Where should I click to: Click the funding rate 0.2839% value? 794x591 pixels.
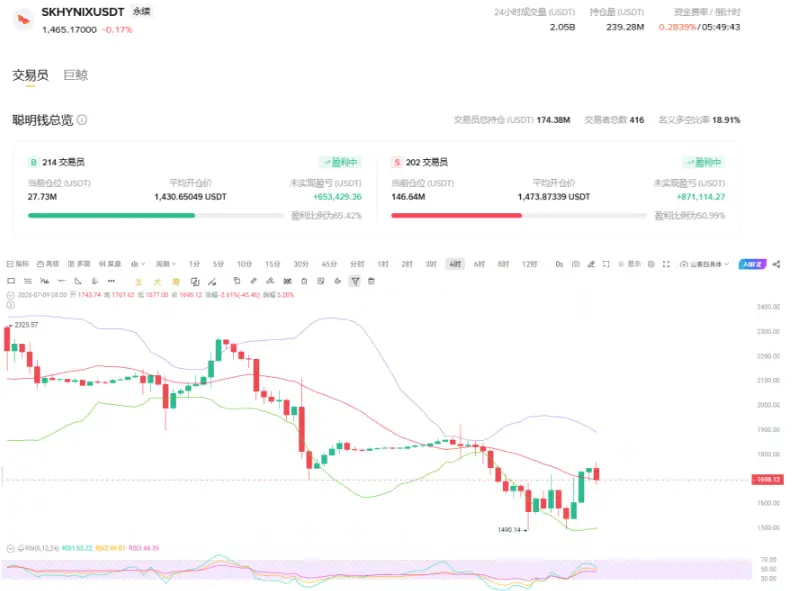pos(678,27)
